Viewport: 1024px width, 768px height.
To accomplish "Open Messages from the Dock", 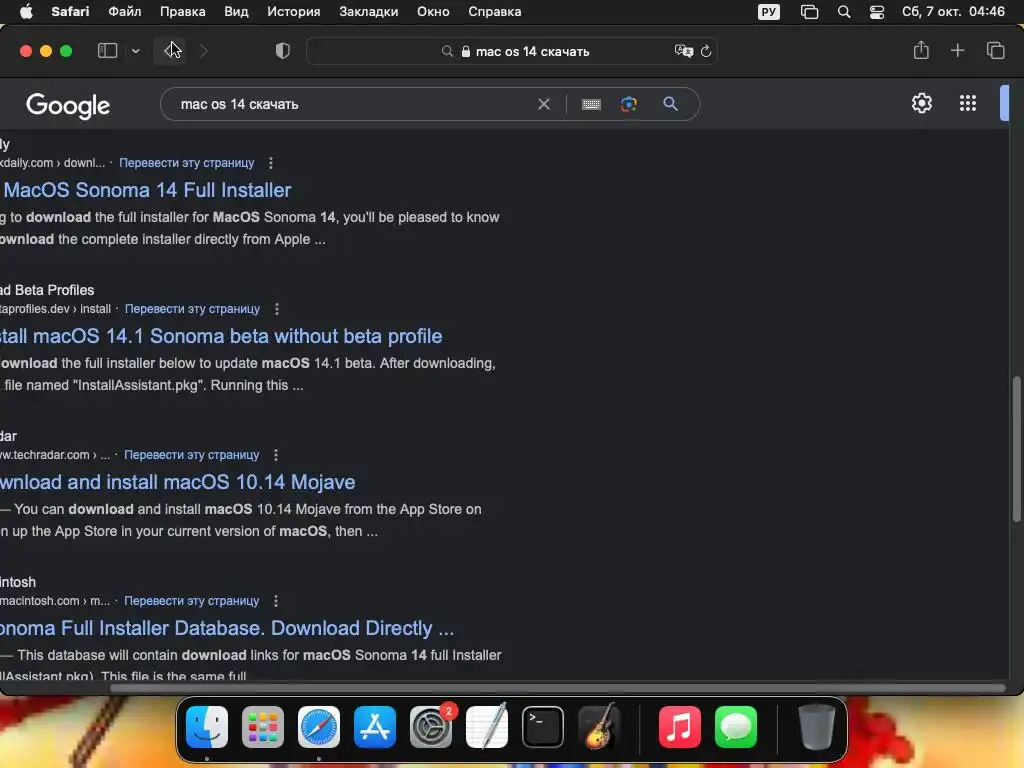I will tap(735, 727).
